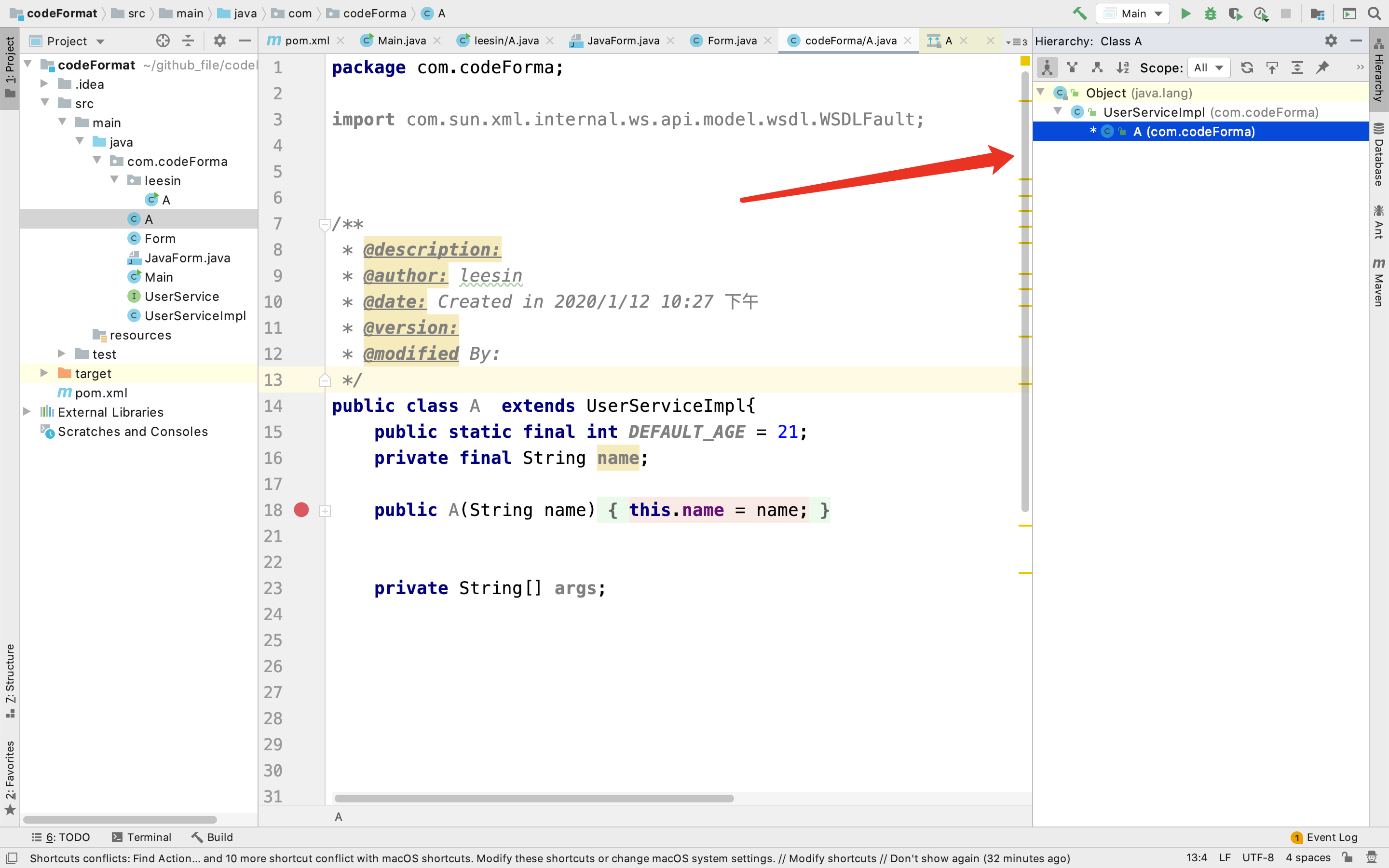Open the Database side panel
Screen dimensions: 1389x868
1379,154
